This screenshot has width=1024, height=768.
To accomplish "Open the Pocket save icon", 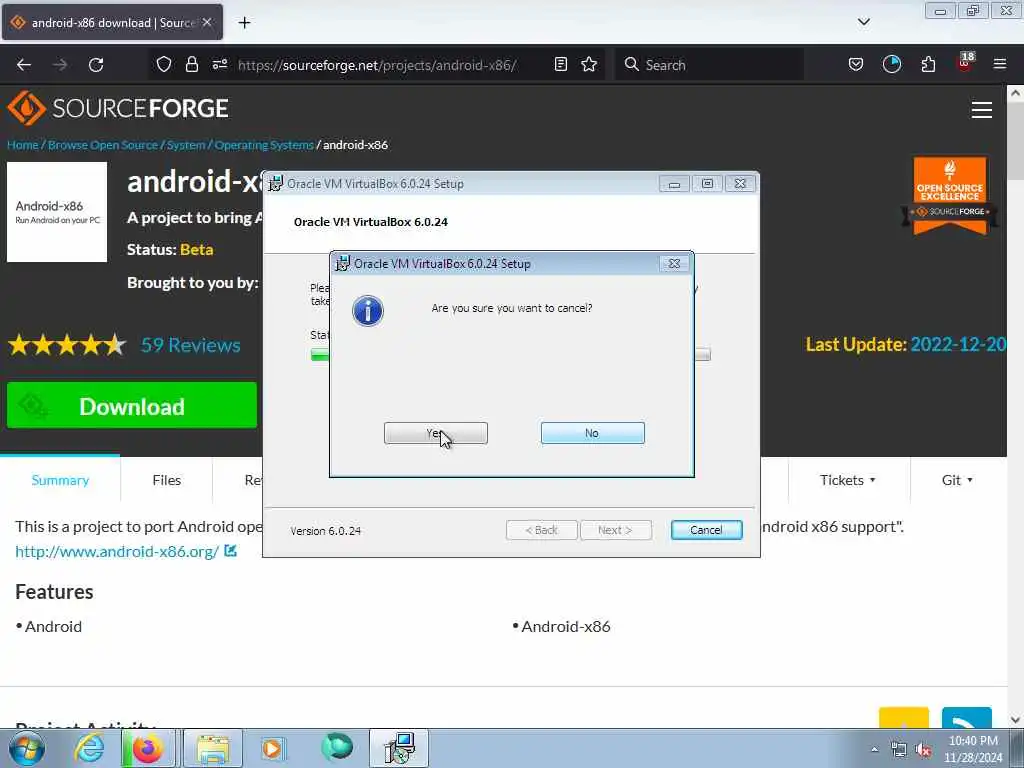I will click(x=856, y=64).
